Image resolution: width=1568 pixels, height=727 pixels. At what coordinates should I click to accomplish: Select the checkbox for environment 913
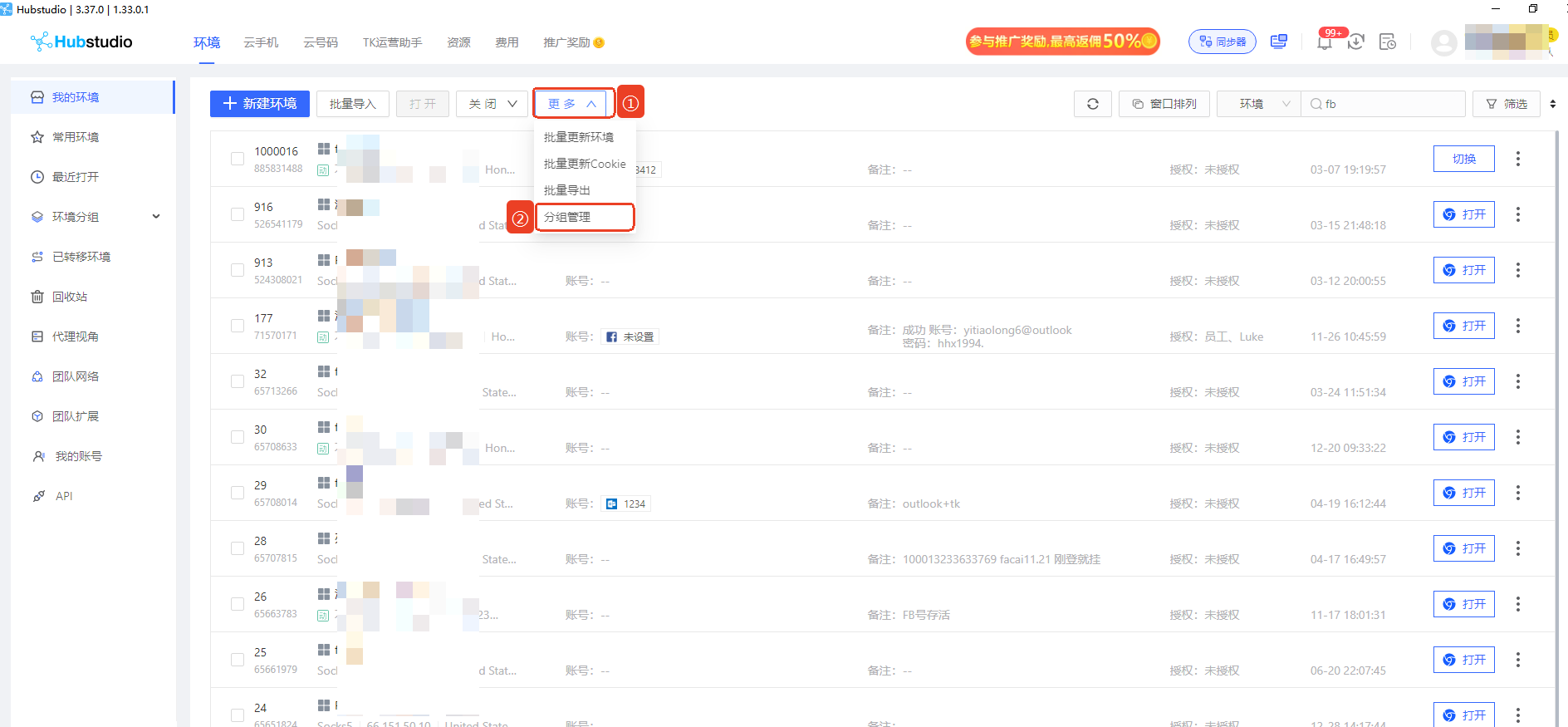tap(238, 270)
